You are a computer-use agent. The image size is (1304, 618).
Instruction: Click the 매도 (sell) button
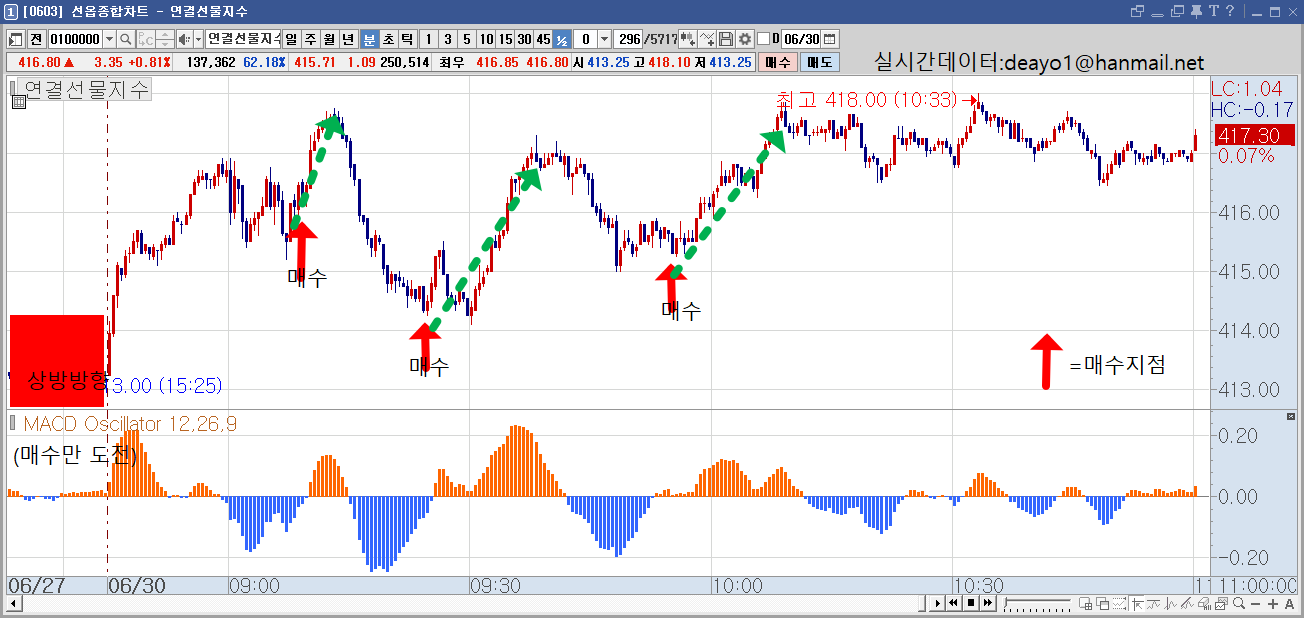820,62
